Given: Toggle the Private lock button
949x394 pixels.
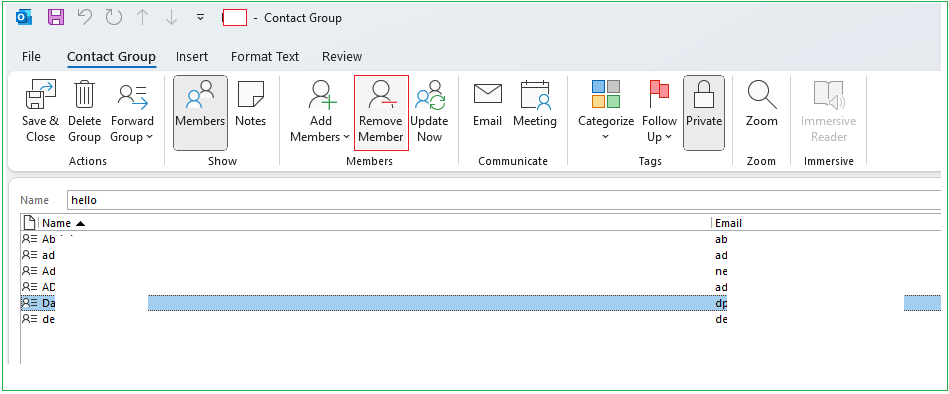Looking at the screenshot, I should (704, 113).
